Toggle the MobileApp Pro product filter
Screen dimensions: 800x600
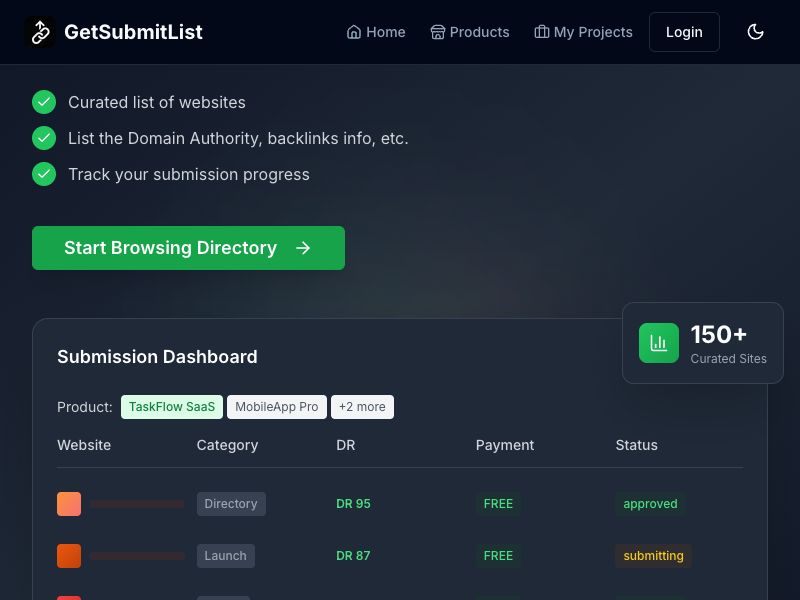[277, 407]
